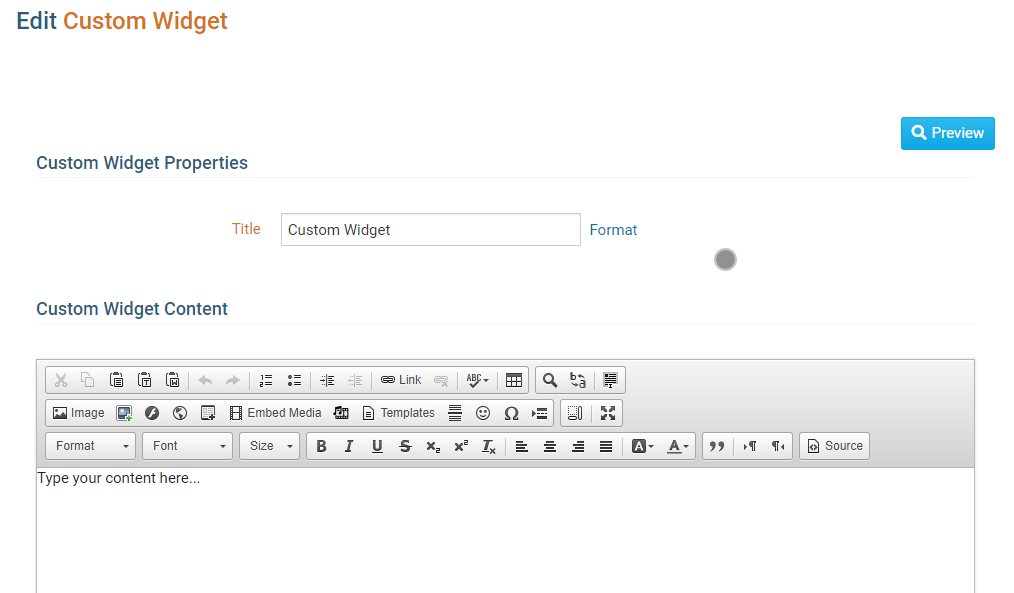Click the Preview button
Viewport: 1014px width, 593px height.
pyautogui.click(x=947, y=133)
